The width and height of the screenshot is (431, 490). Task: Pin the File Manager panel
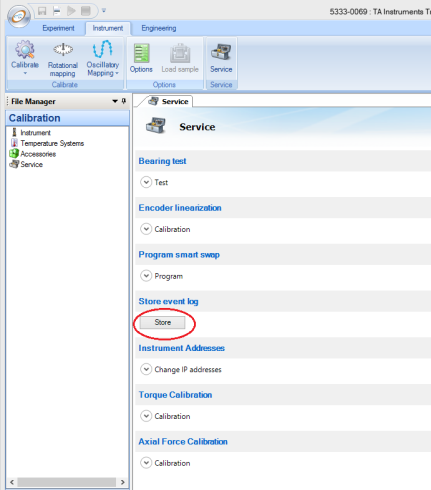click(x=124, y=101)
